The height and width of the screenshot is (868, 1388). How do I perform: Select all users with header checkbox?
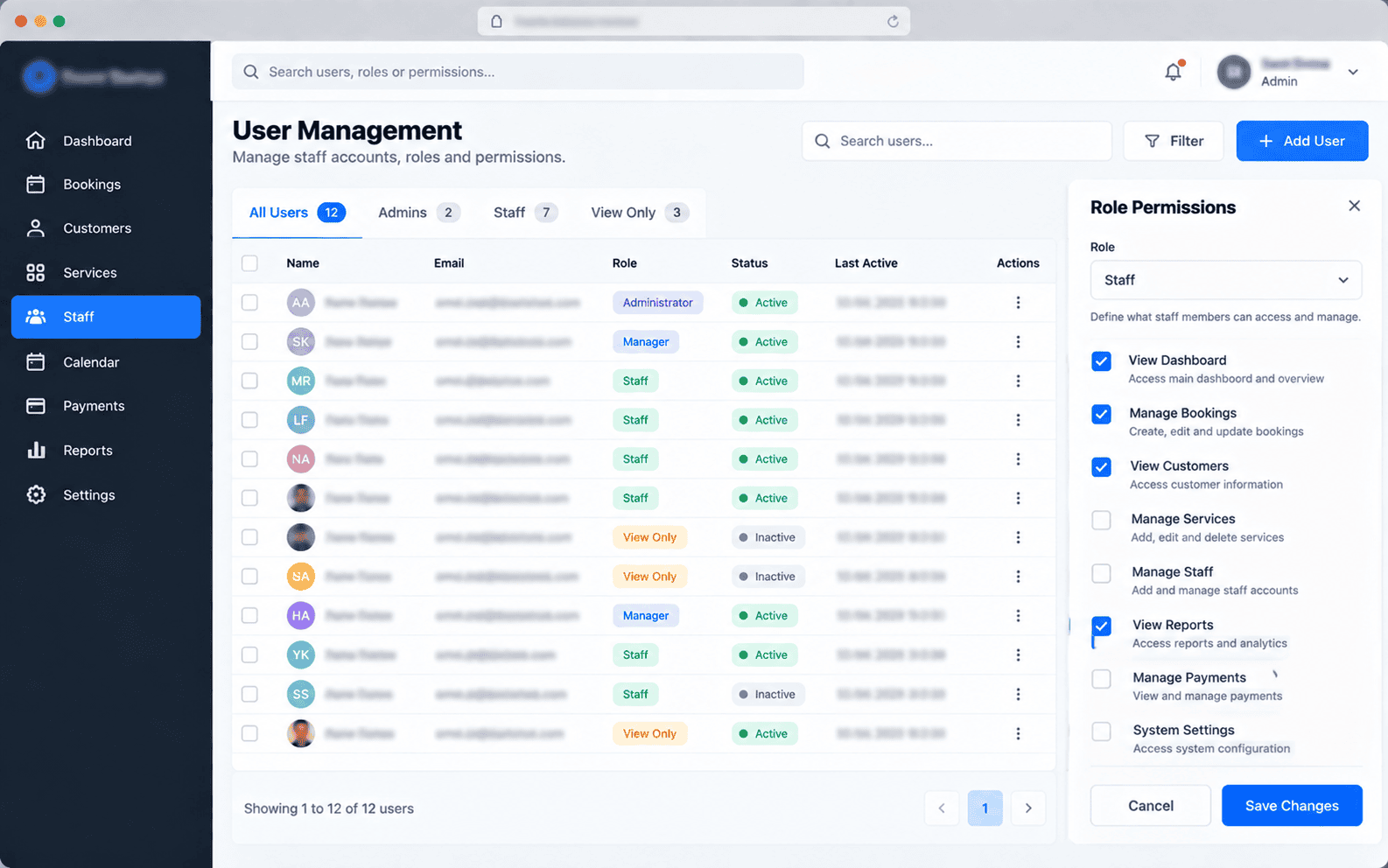coord(250,263)
